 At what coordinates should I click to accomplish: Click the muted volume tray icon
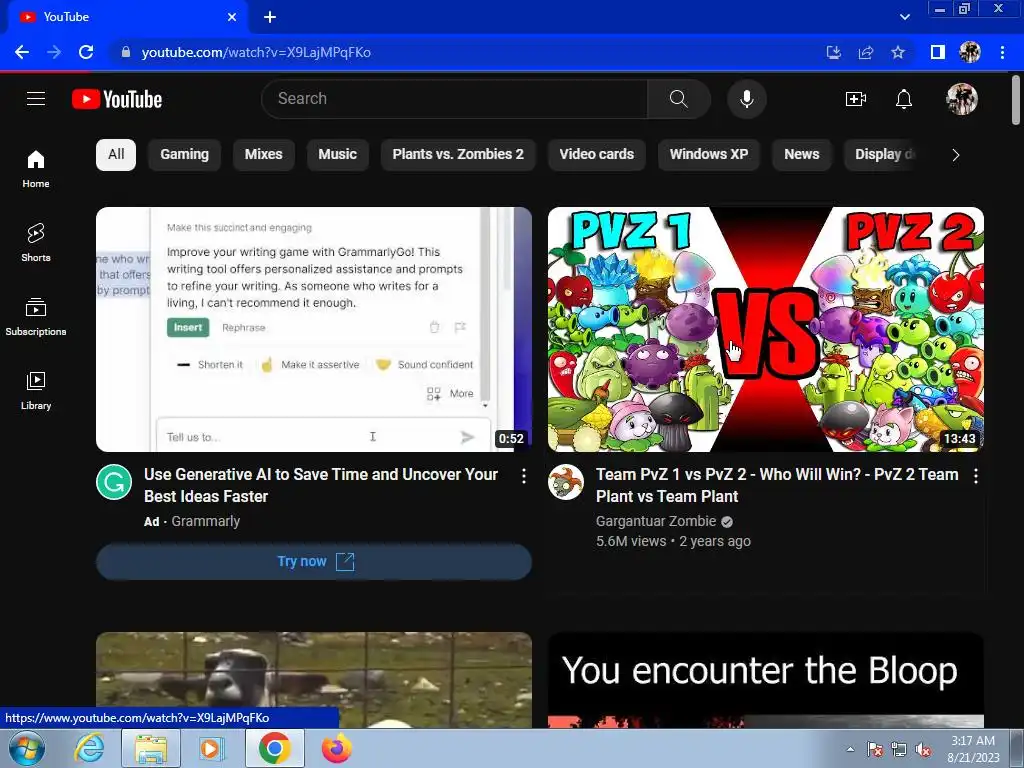click(x=923, y=750)
